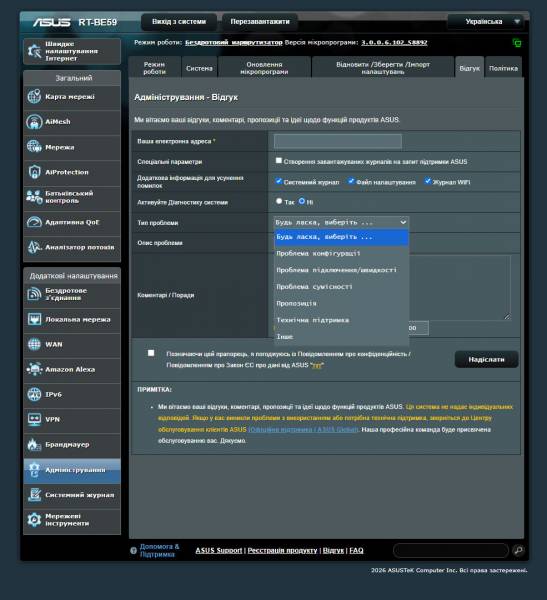
Task: Click the Аналізатор потоків icon
Action: (34, 247)
